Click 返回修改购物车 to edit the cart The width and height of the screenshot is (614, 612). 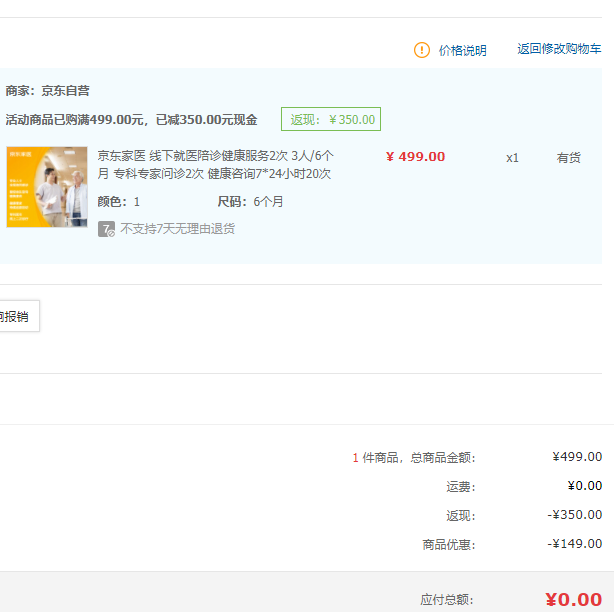click(559, 49)
